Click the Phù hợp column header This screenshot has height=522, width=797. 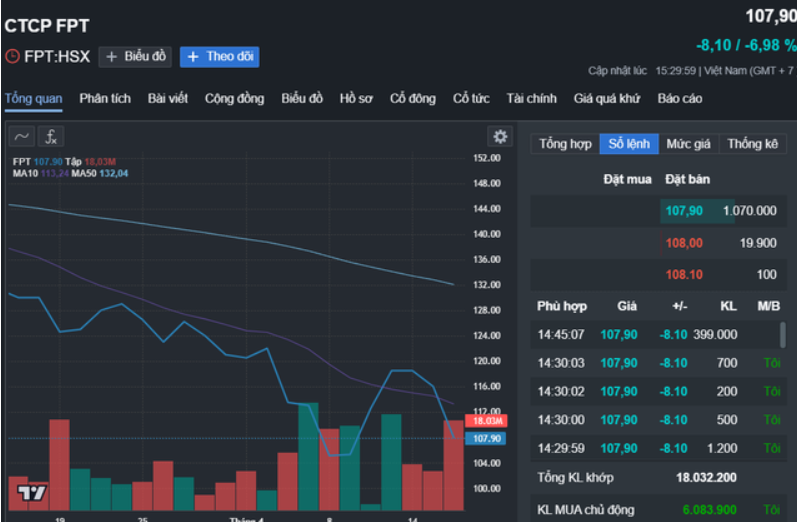[562, 306]
